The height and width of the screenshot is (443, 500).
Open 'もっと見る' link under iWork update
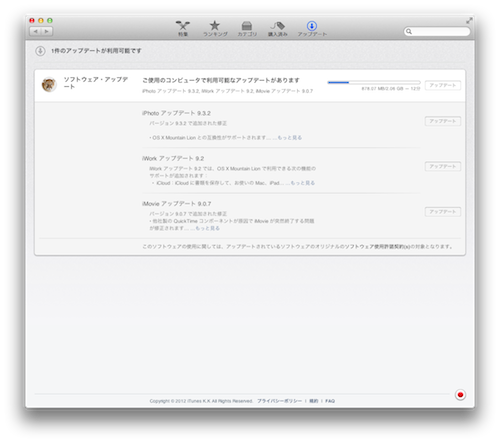pyautogui.click(x=303, y=183)
